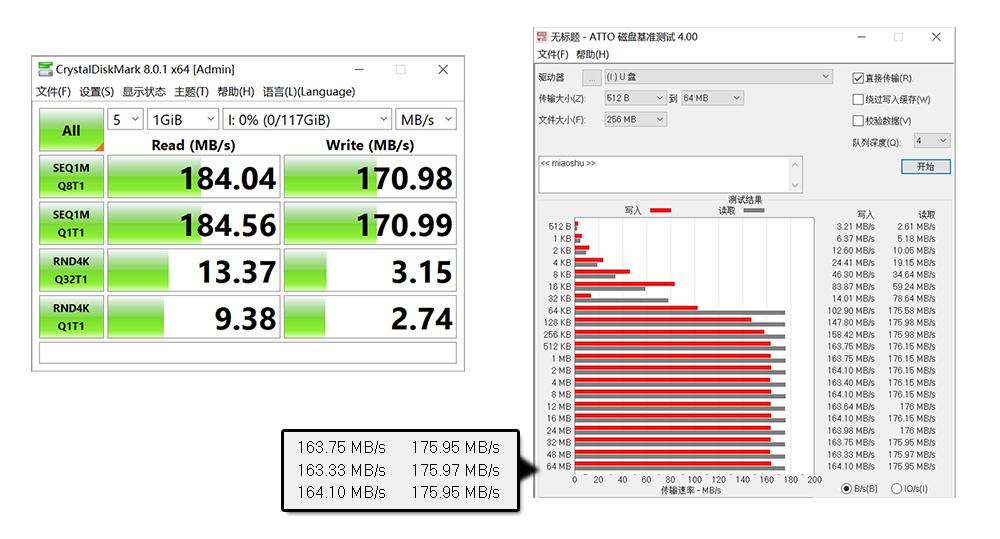Viewport: 1000px width, 539px height.
Task: Start the SEQ1M Q8T1 test
Action: click(71, 177)
